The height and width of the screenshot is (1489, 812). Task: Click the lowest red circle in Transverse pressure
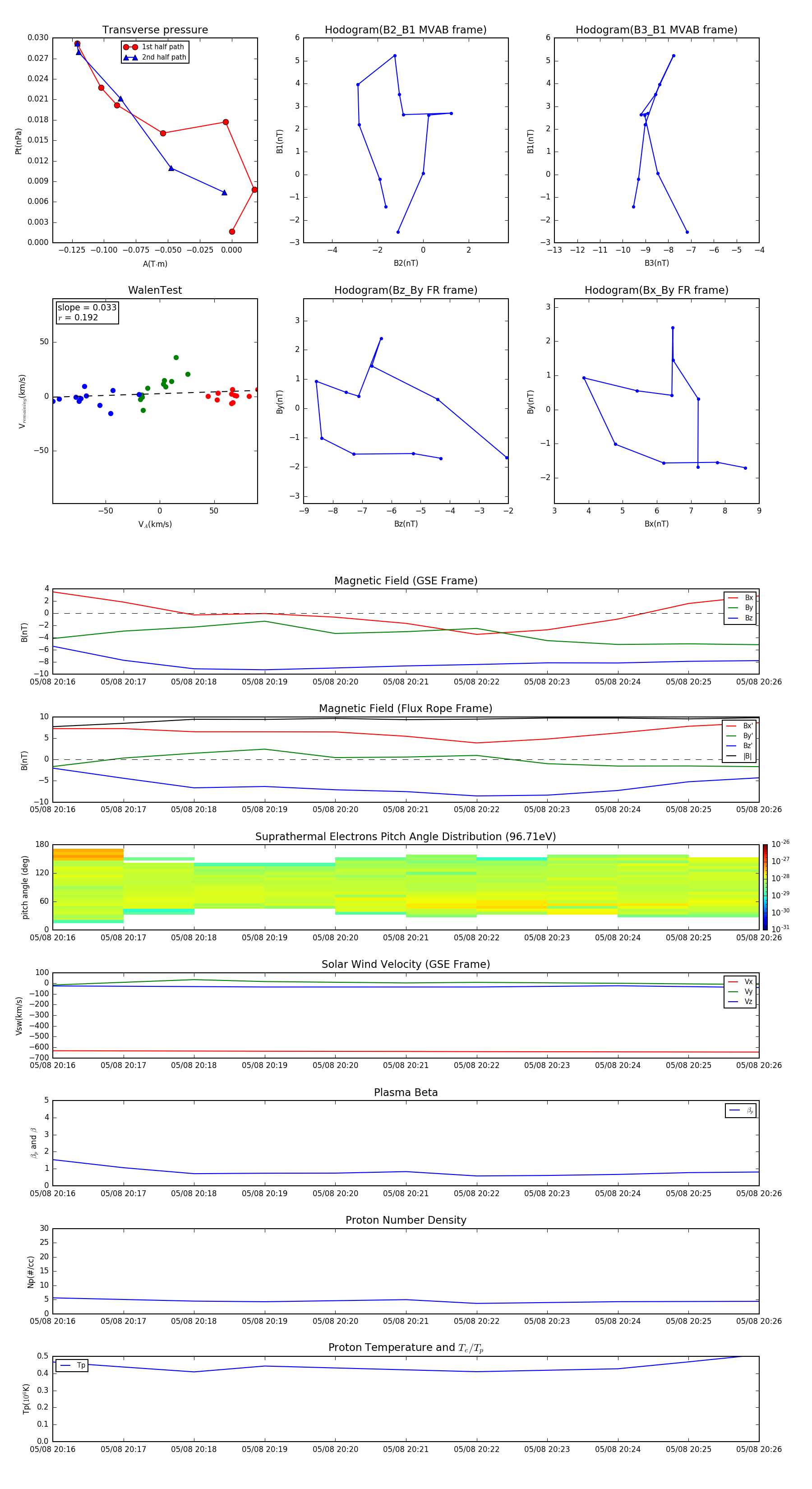tap(232, 232)
